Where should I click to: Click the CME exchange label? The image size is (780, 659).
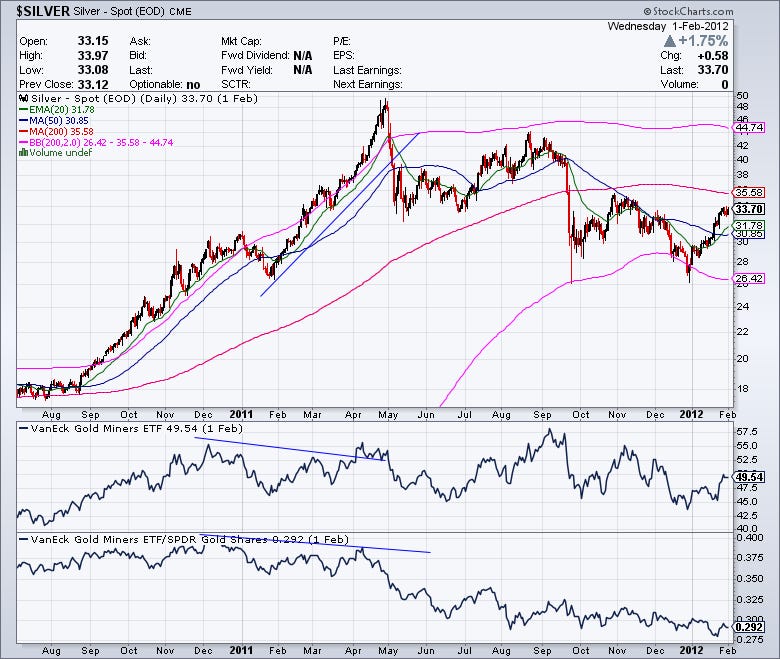click(x=180, y=11)
